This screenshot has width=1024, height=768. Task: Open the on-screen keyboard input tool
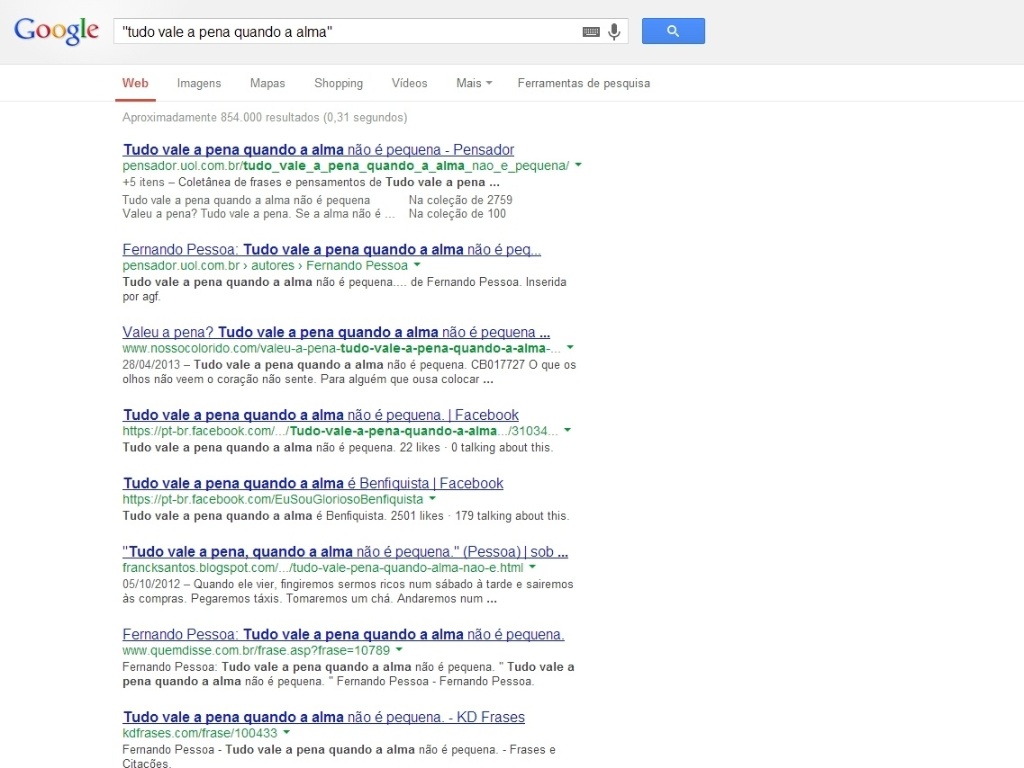[x=591, y=31]
